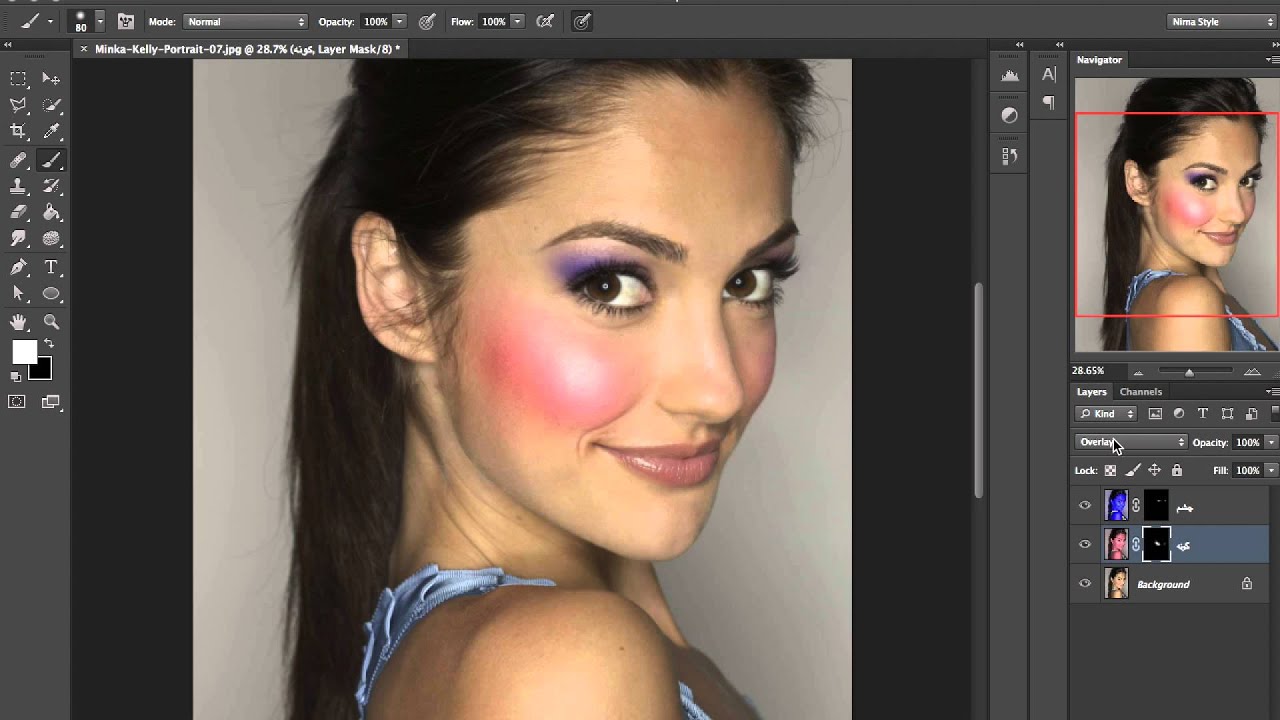The width and height of the screenshot is (1280, 720).
Task: Pick the Eraser tool
Action: point(18,212)
